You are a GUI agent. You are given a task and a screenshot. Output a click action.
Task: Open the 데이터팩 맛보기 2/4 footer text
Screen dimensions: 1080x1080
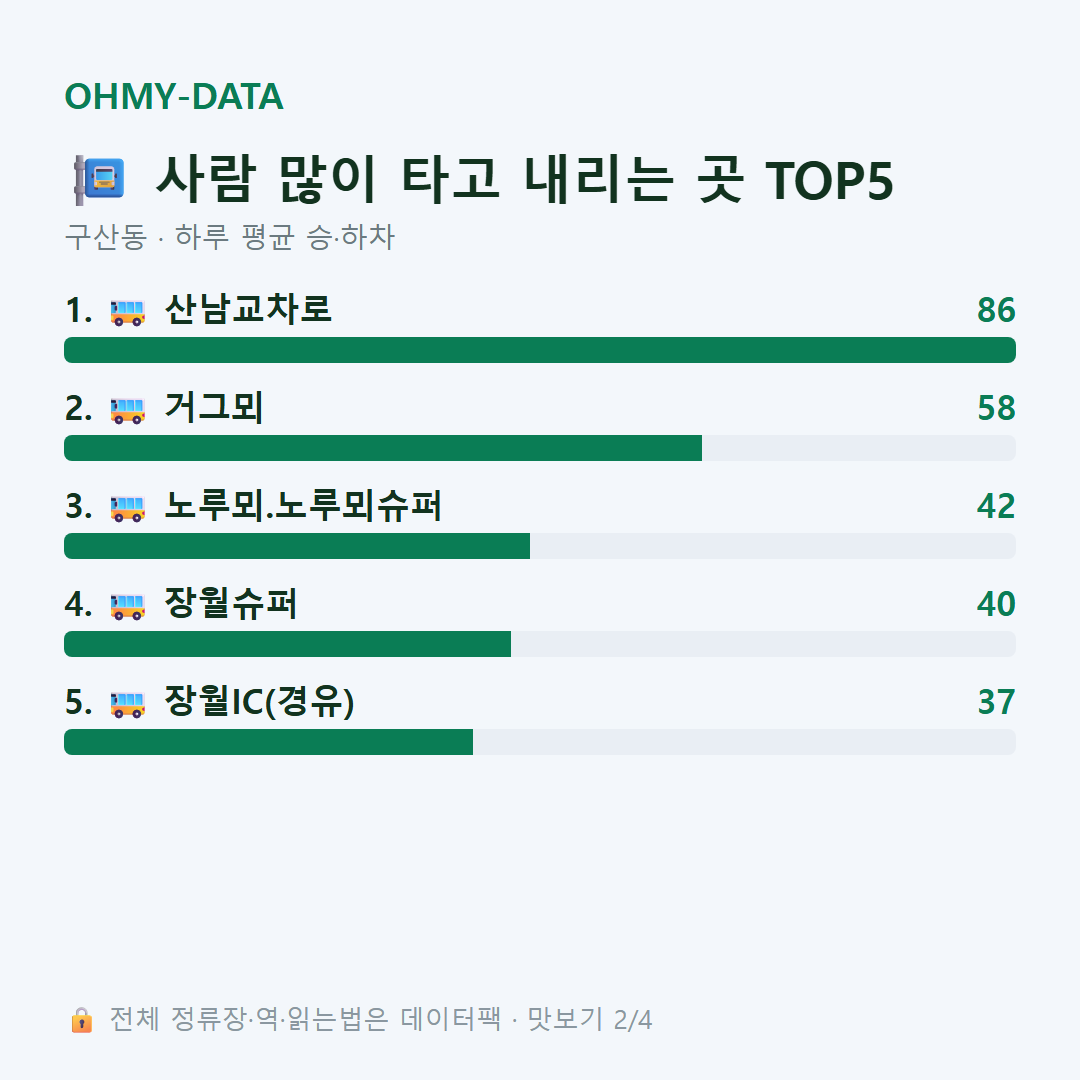526,1019
